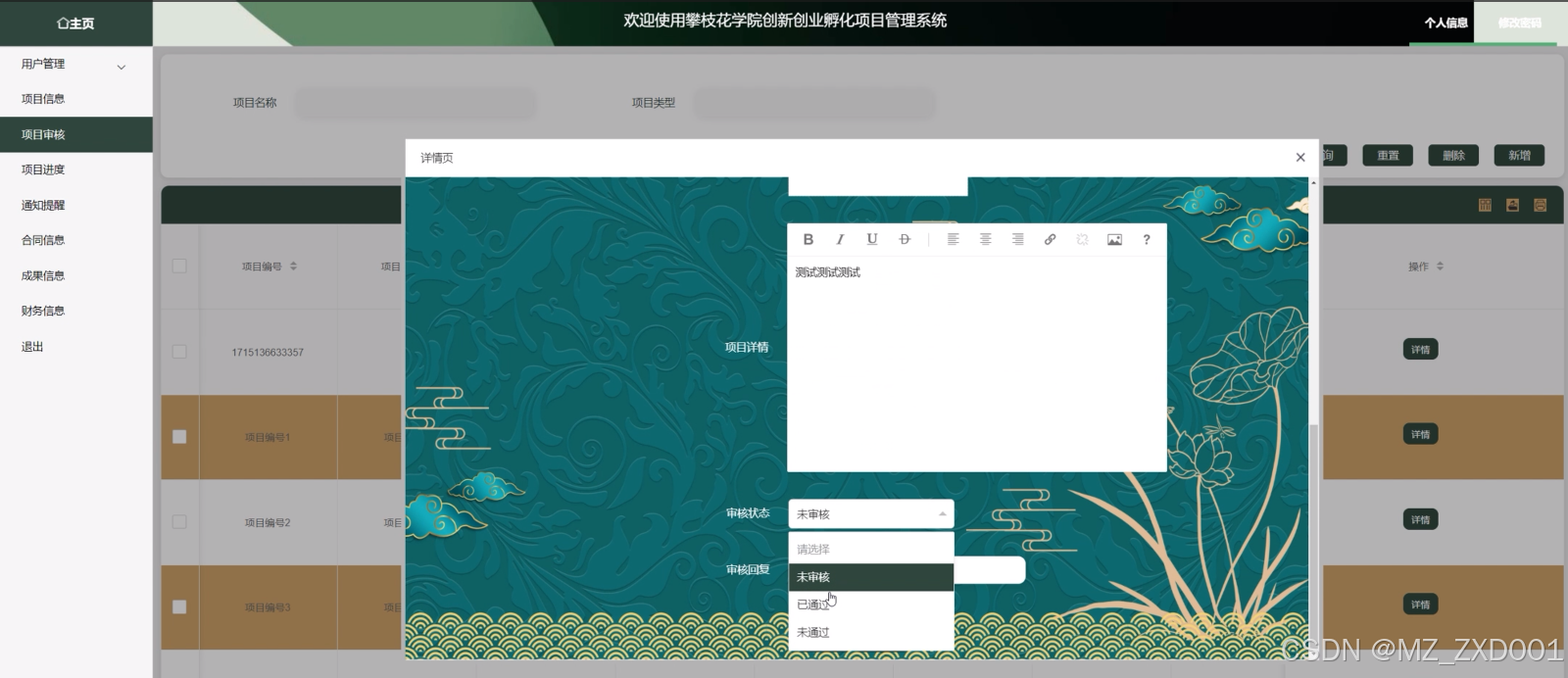The width and height of the screenshot is (1568, 678).
Task: Choose 未通过 from the status list
Action: [871, 632]
